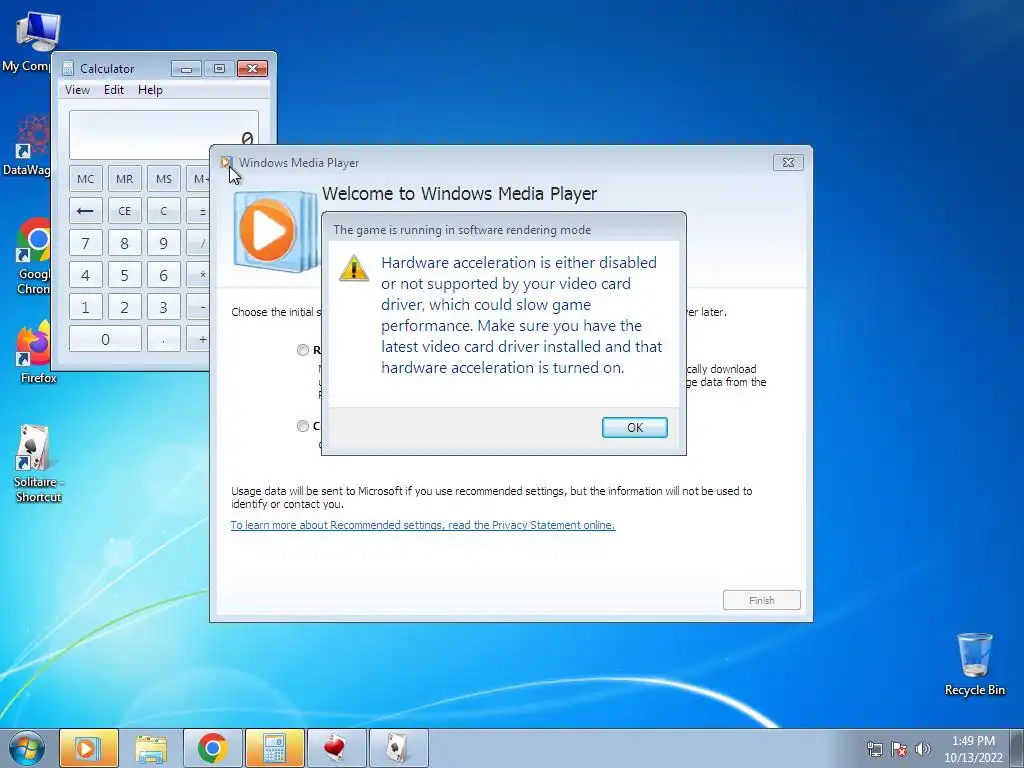
Task: Click OK in the hardware acceleration dialog
Action: (x=634, y=427)
